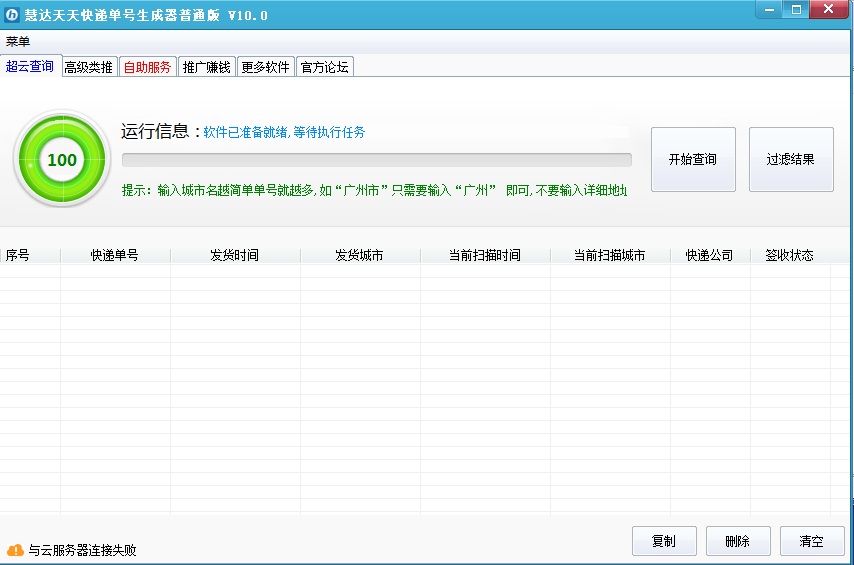The height and width of the screenshot is (565, 854).
Task: Open the 官方论坛 tab
Action: (x=325, y=67)
